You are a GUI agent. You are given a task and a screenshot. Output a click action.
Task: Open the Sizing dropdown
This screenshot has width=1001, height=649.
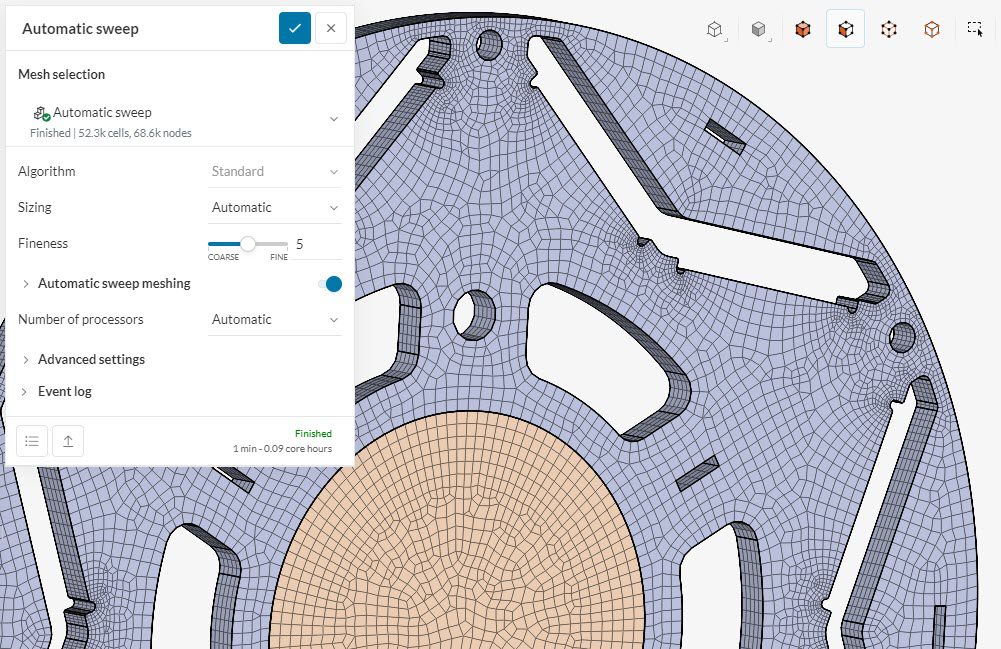[x=275, y=208]
